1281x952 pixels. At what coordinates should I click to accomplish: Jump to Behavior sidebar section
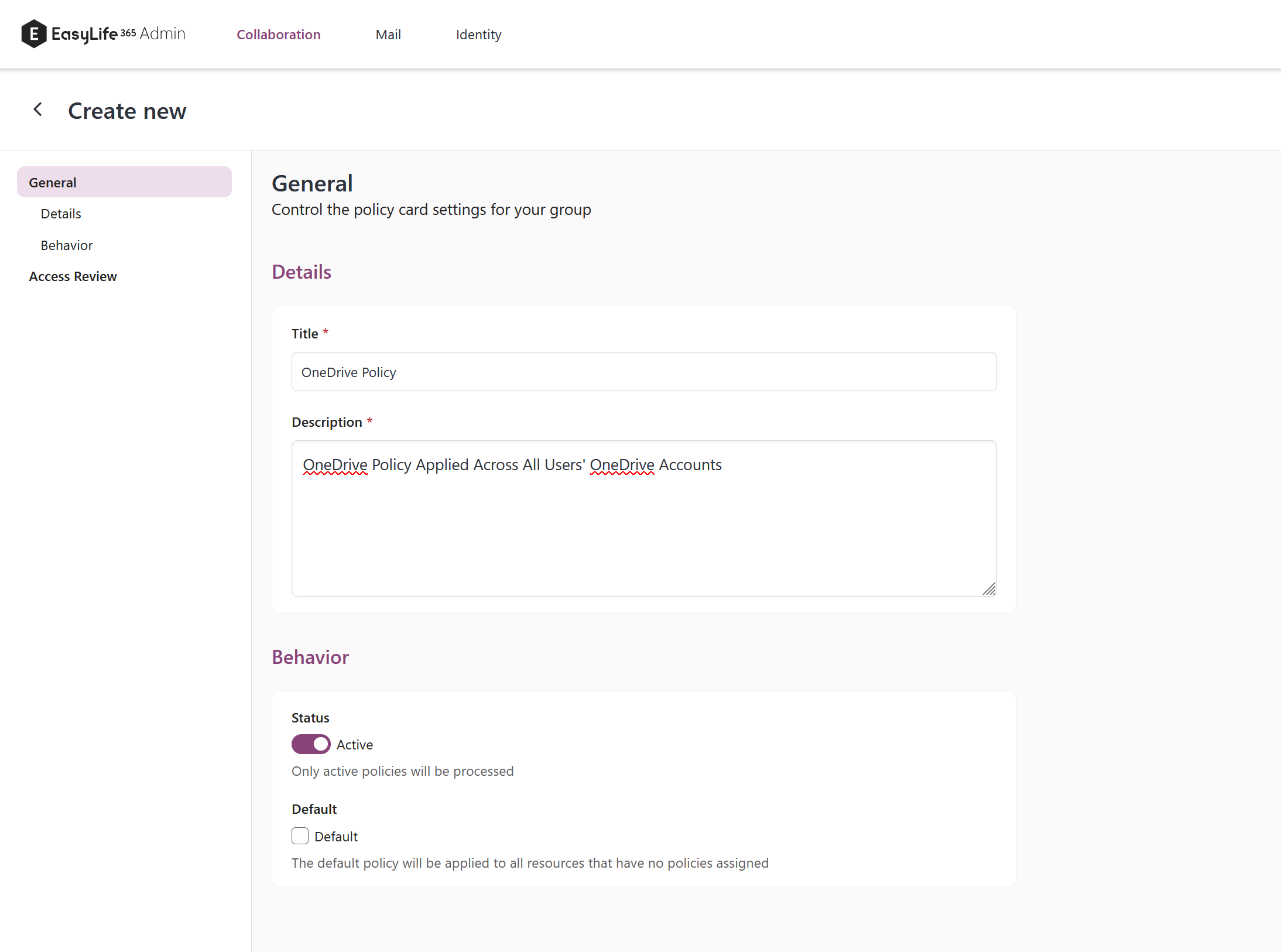67,245
